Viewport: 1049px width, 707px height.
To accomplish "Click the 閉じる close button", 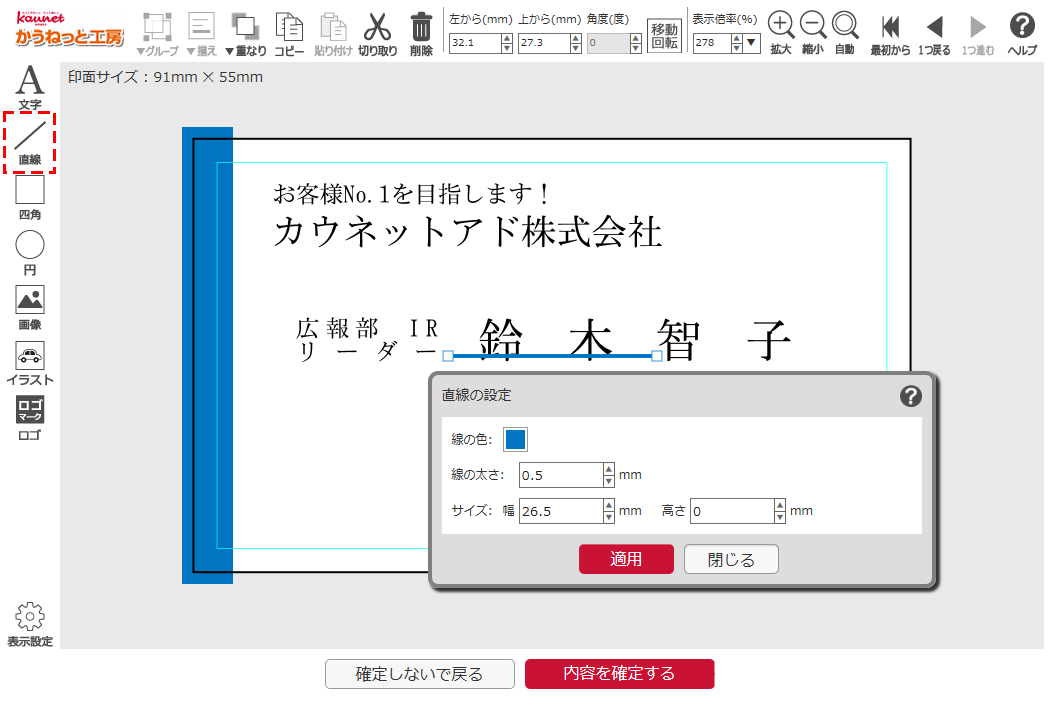I will (x=731, y=559).
